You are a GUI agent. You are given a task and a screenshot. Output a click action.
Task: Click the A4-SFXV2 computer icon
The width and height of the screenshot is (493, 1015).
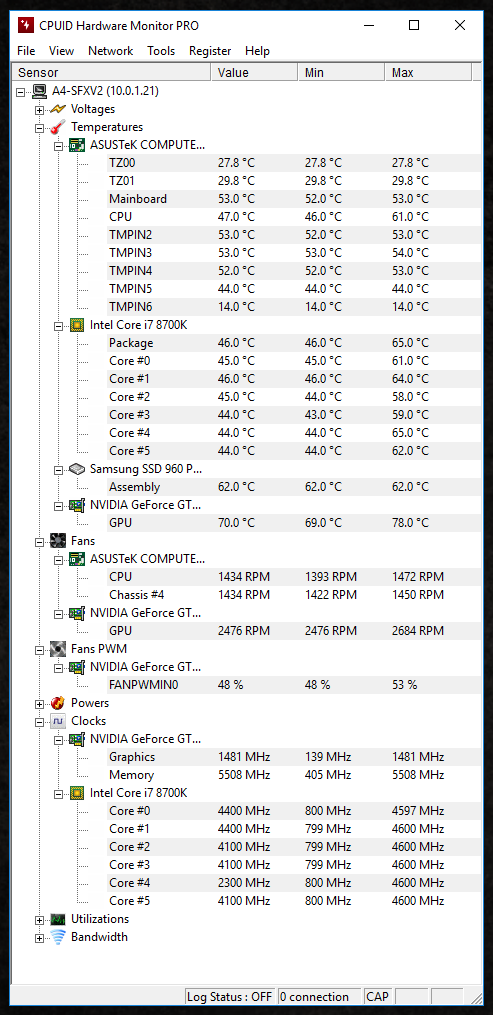click(x=40, y=91)
